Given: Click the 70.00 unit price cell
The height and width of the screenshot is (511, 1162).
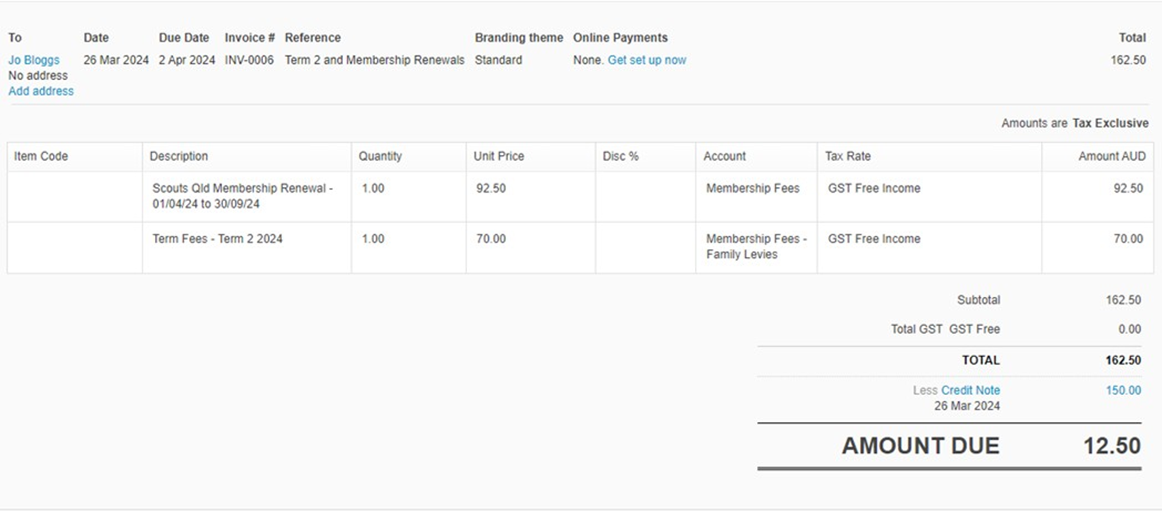Looking at the screenshot, I should tap(531, 247).
